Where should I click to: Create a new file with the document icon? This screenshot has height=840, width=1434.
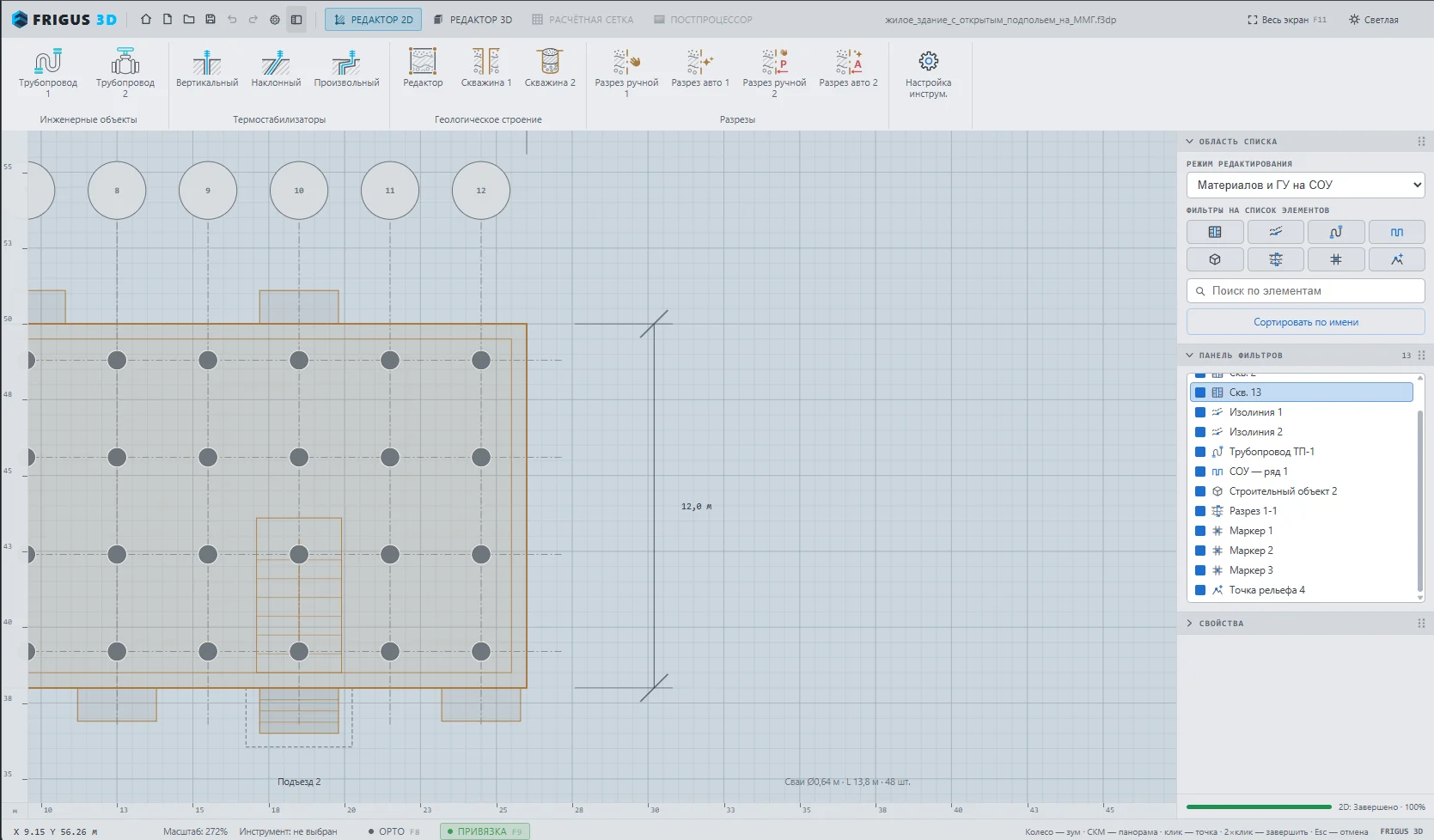click(x=168, y=19)
